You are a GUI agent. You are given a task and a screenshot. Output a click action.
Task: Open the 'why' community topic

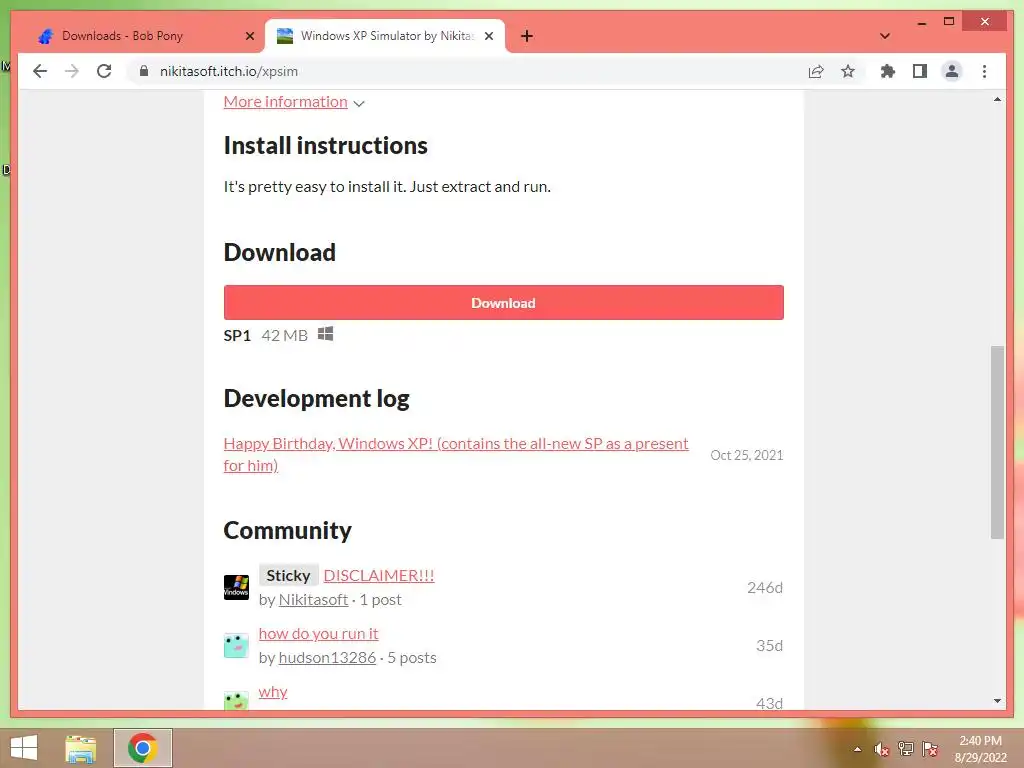[273, 692]
